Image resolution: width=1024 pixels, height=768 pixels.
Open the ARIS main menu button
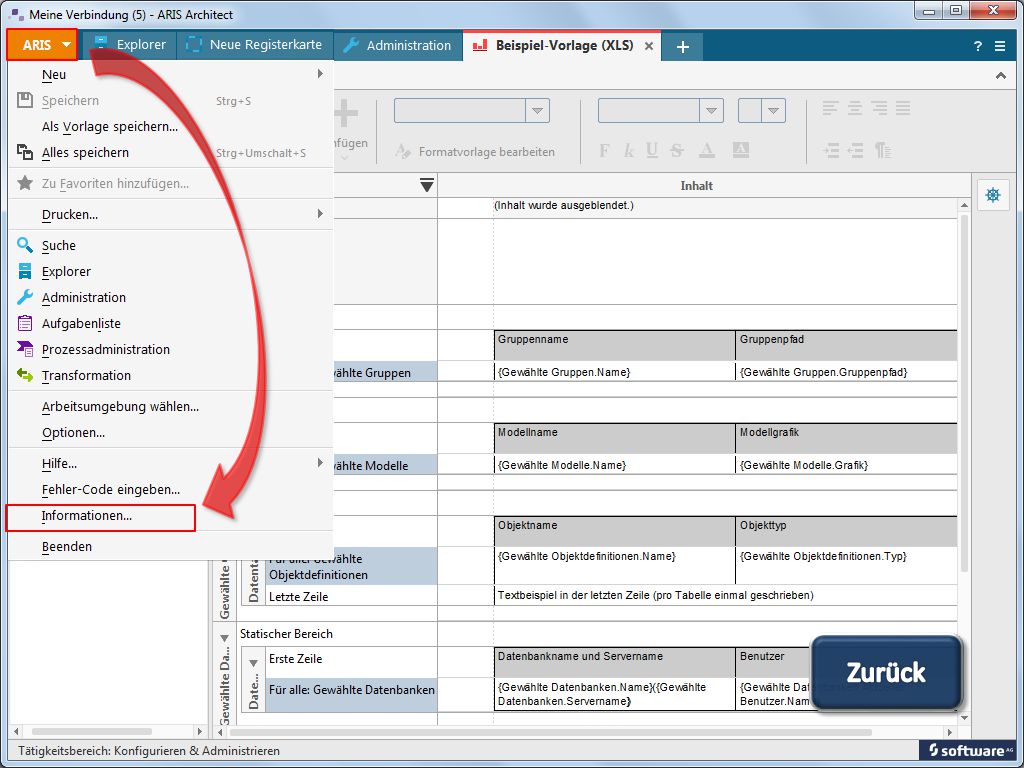pos(42,45)
